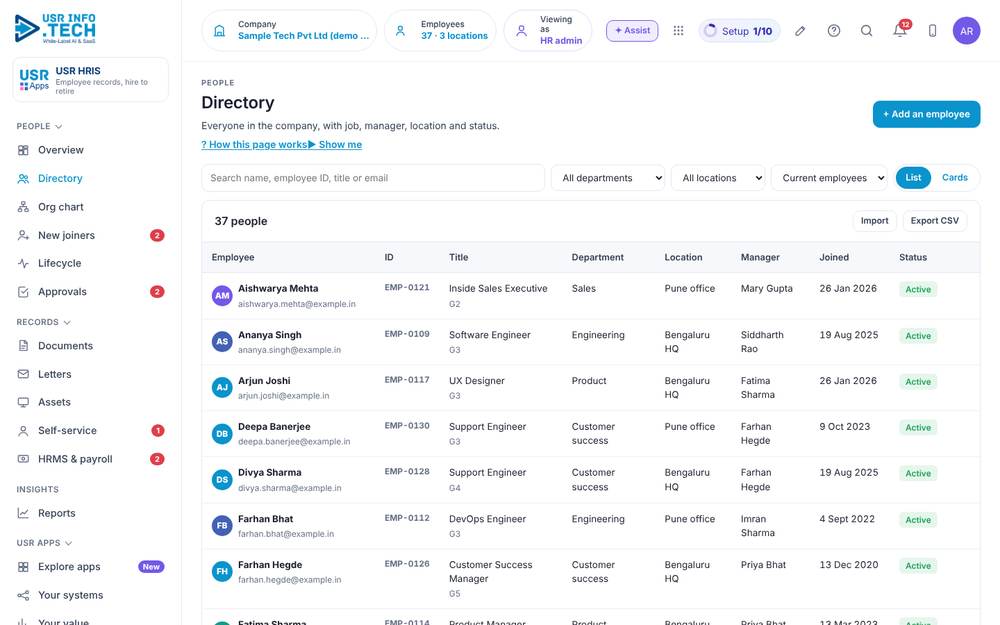Click divya.sharma@example.in email

tap(290, 488)
